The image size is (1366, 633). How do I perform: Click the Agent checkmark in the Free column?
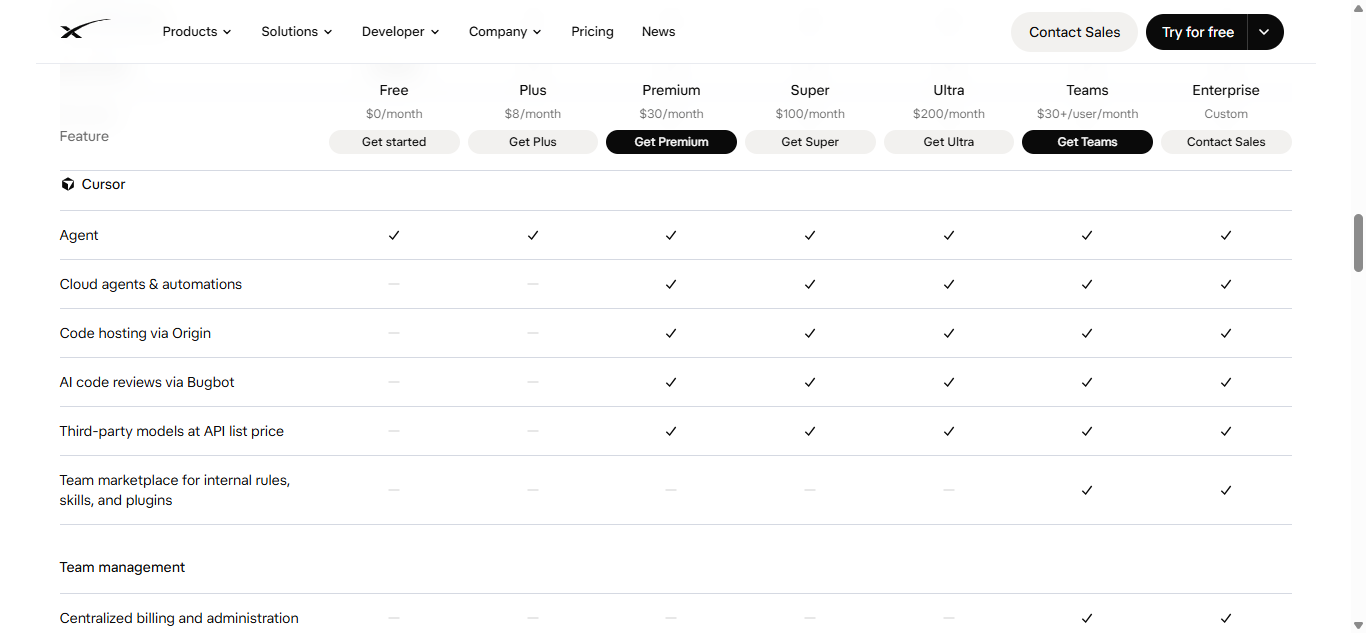(x=394, y=235)
